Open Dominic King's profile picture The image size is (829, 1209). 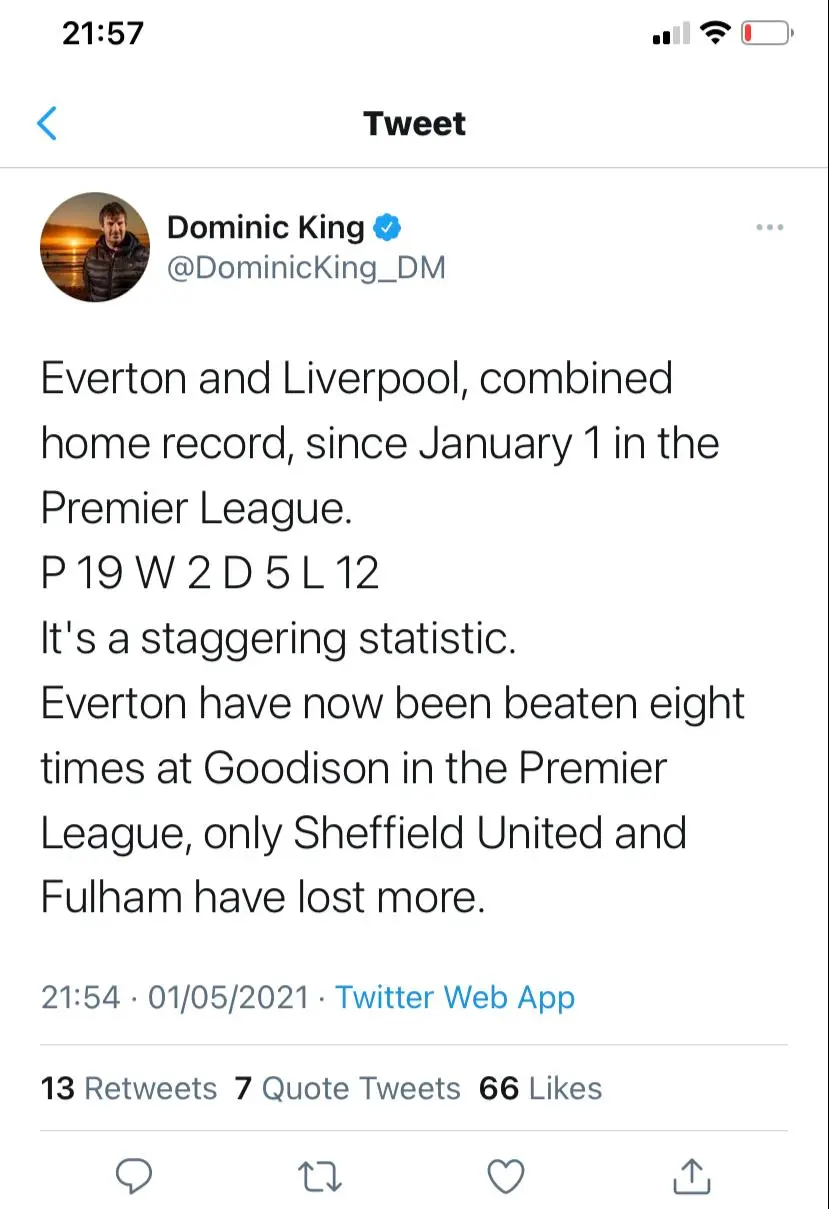click(x=95, y=247)
